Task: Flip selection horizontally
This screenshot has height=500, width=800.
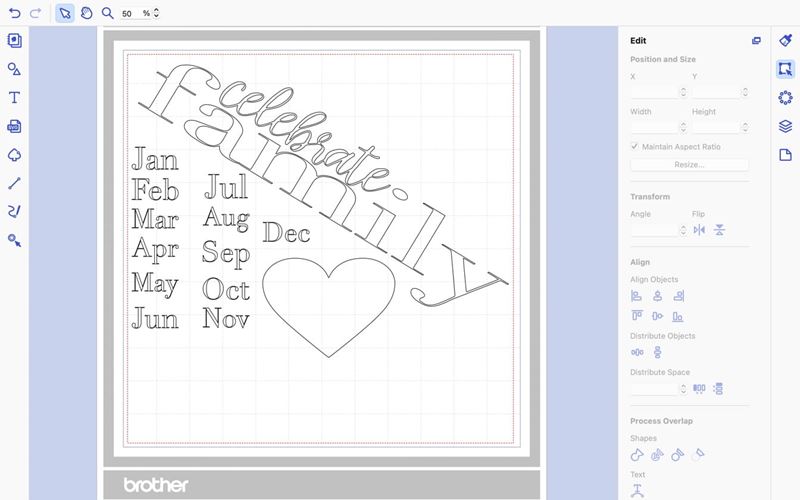Action: (699, 230)
